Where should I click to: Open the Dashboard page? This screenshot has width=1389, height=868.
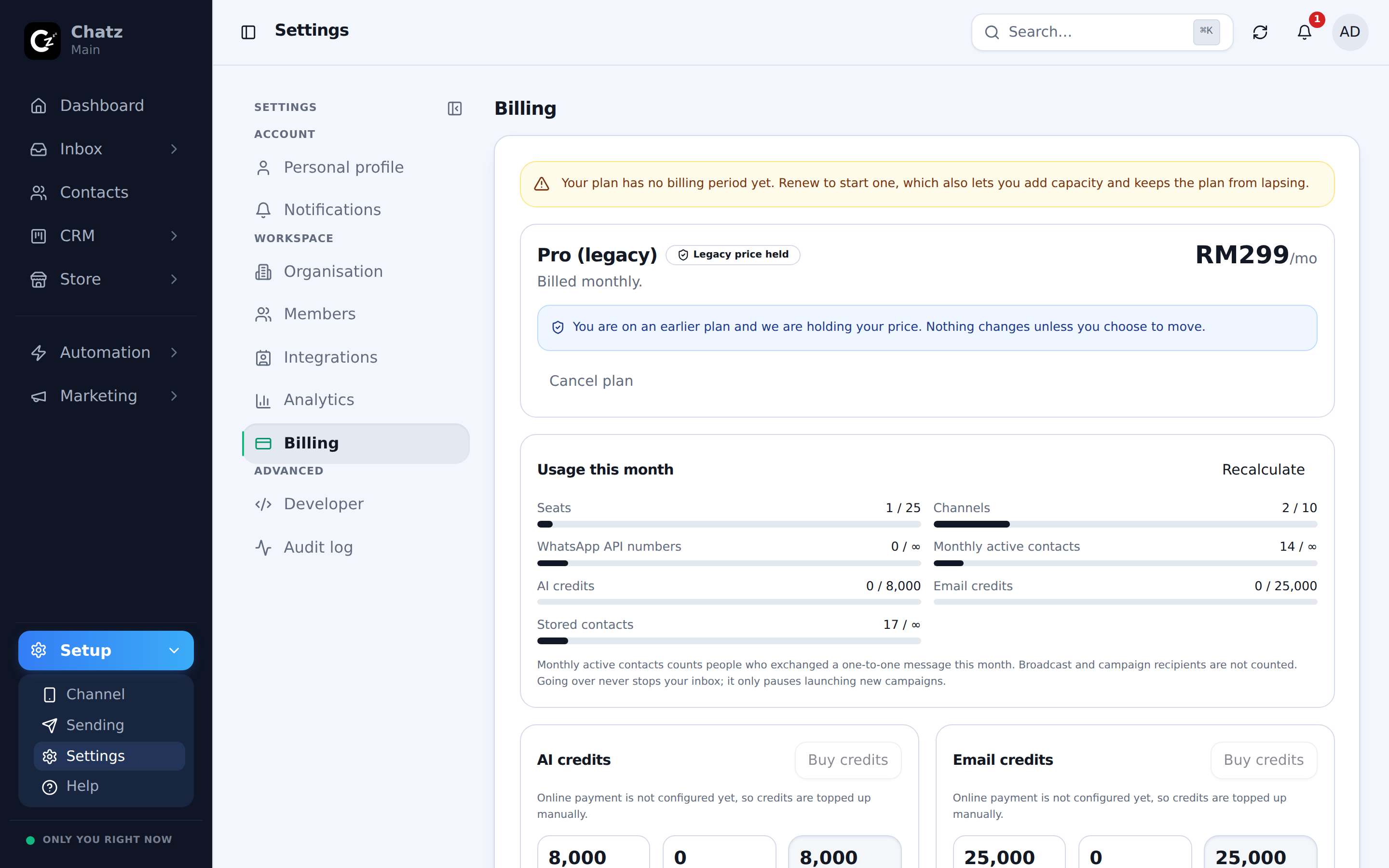pyautogui.click(x=106, y=106)
